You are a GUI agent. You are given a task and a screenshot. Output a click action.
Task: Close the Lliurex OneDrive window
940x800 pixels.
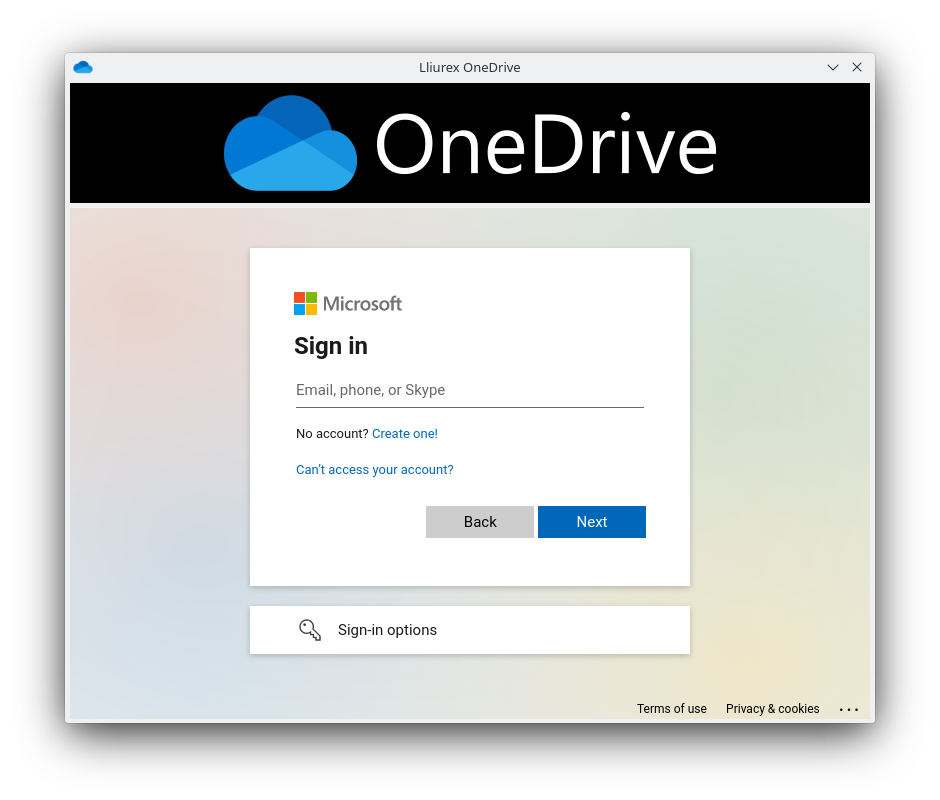[857, 67]
